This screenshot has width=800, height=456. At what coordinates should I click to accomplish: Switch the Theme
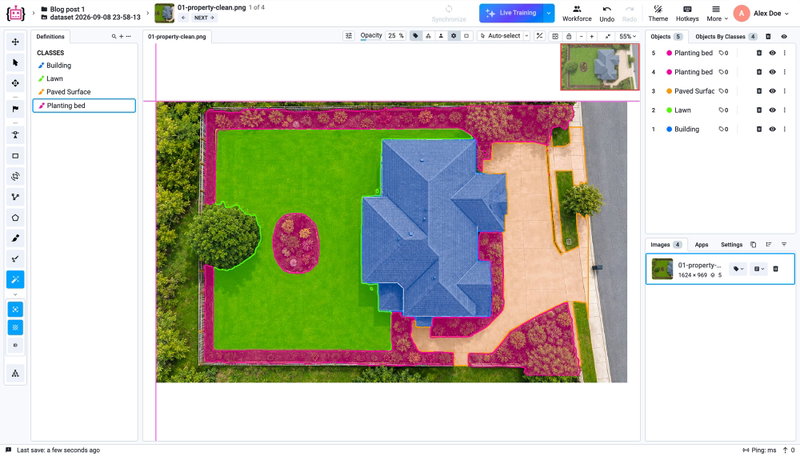tap(658, 13)
